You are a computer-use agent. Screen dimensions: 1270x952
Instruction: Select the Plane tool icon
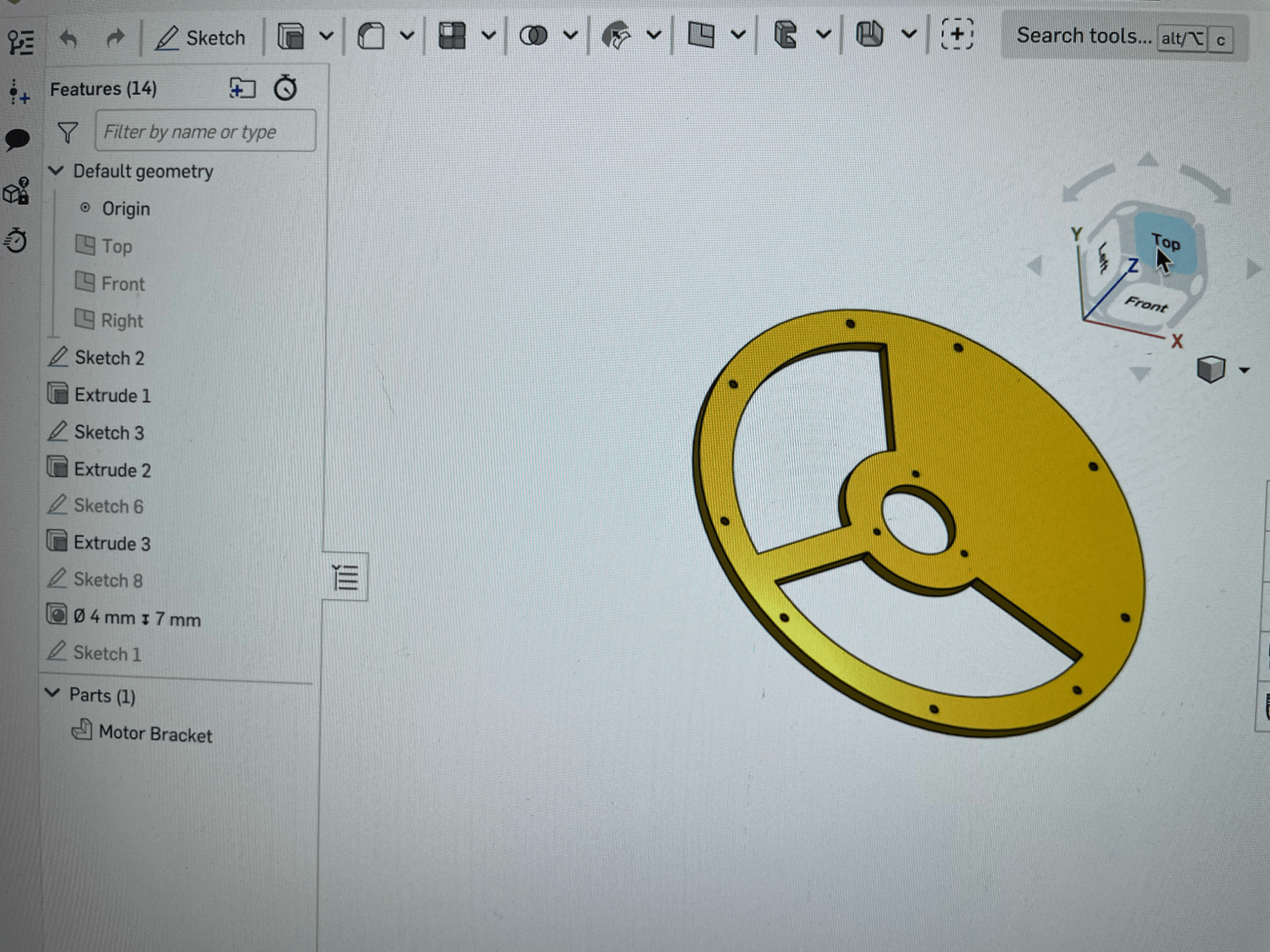[x=701, y=35]
